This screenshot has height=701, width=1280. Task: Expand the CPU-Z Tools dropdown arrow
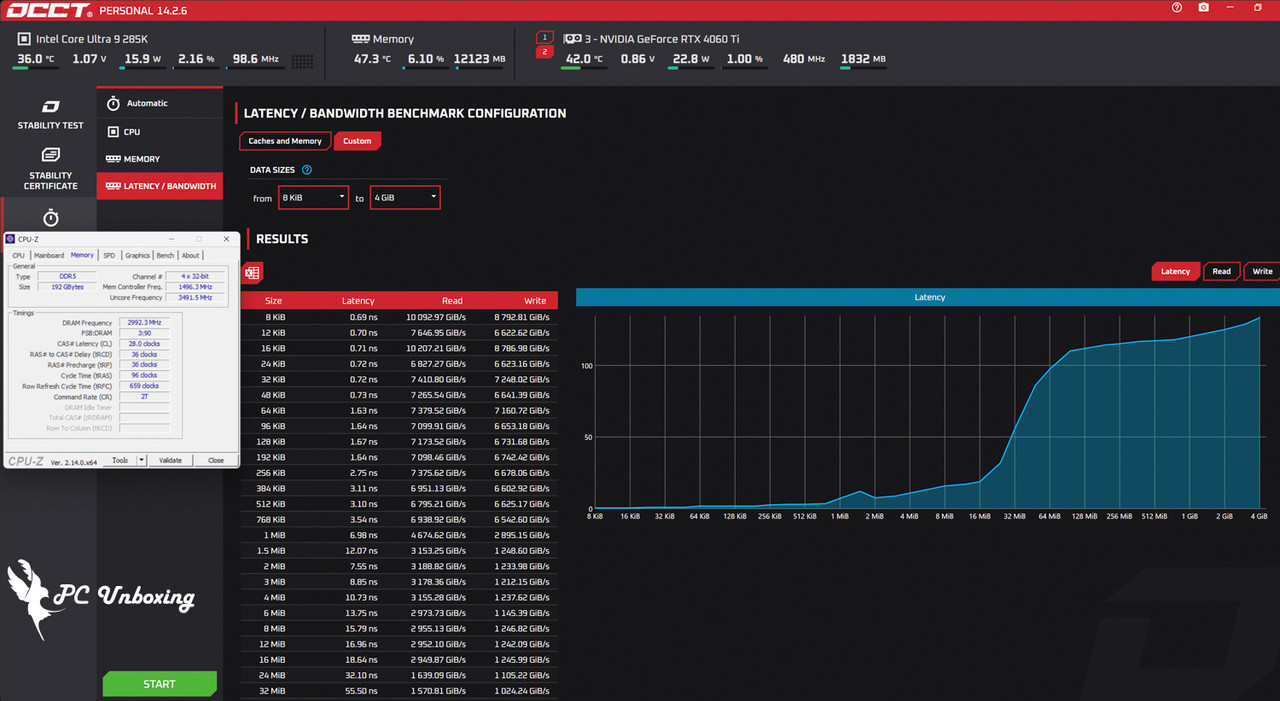[x=142, y=460]
